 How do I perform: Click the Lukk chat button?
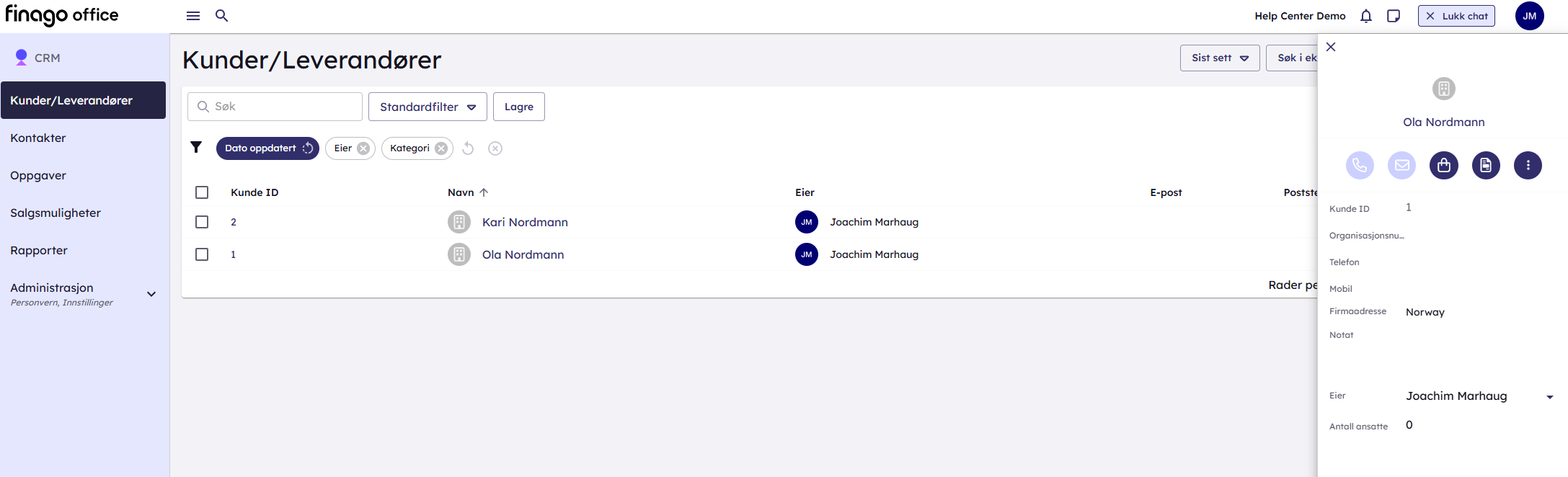coord(1456,16)
